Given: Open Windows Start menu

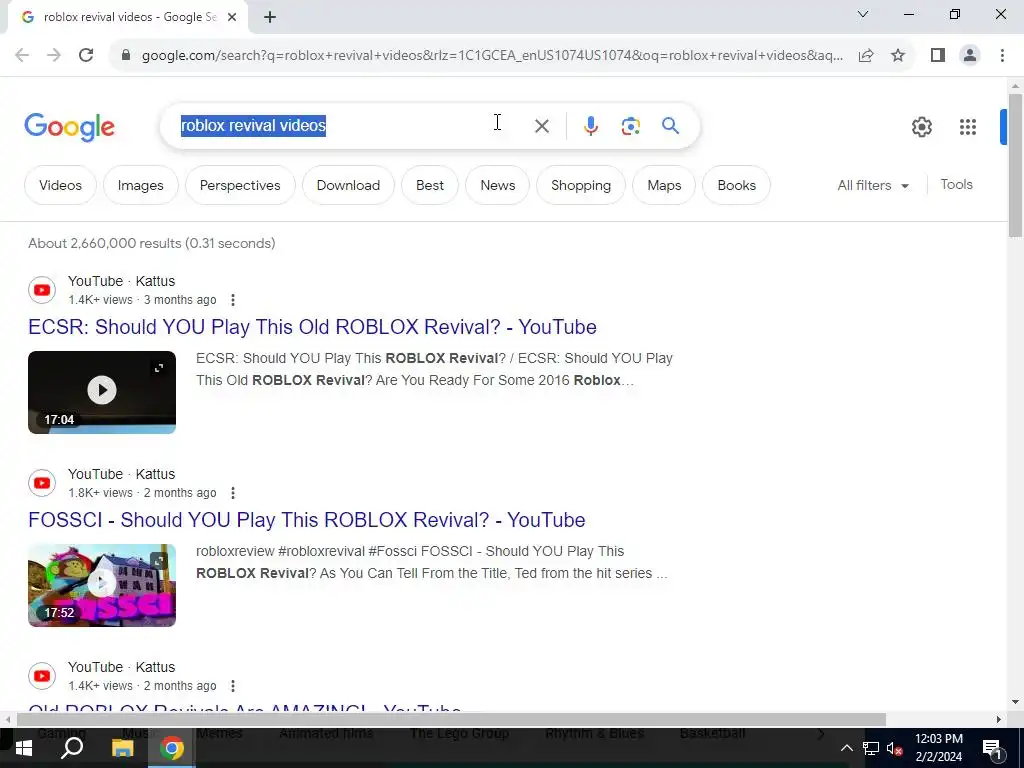Looking at the screenshot, I should coord(24,748).
